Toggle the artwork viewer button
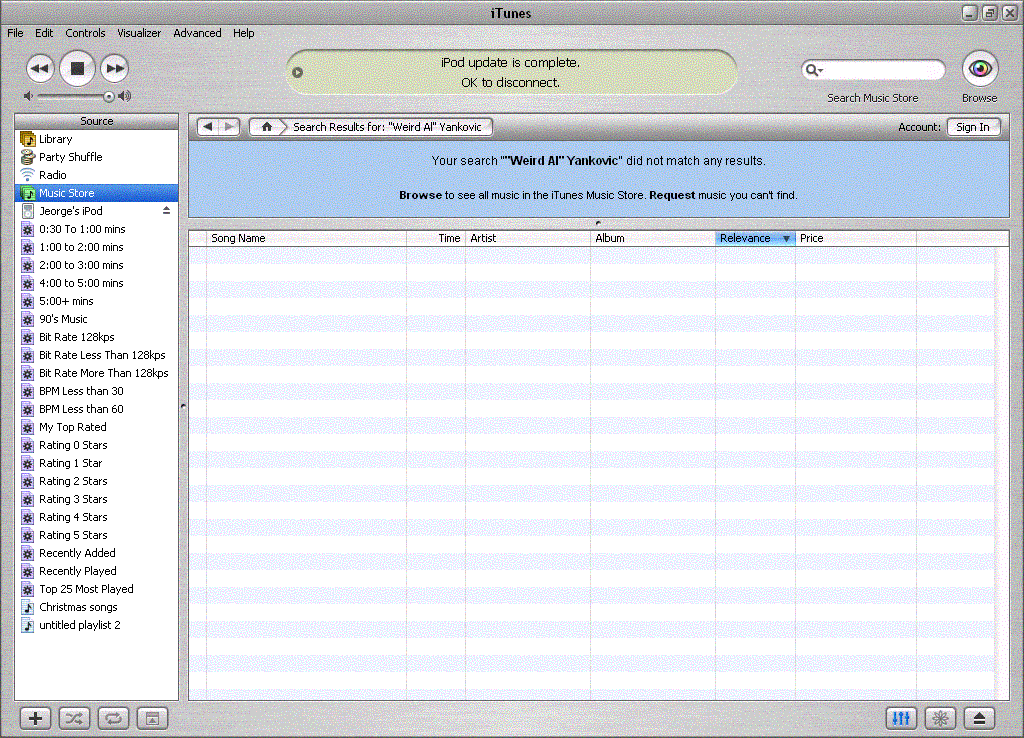Screen dimensions: 1024x738 152,718
